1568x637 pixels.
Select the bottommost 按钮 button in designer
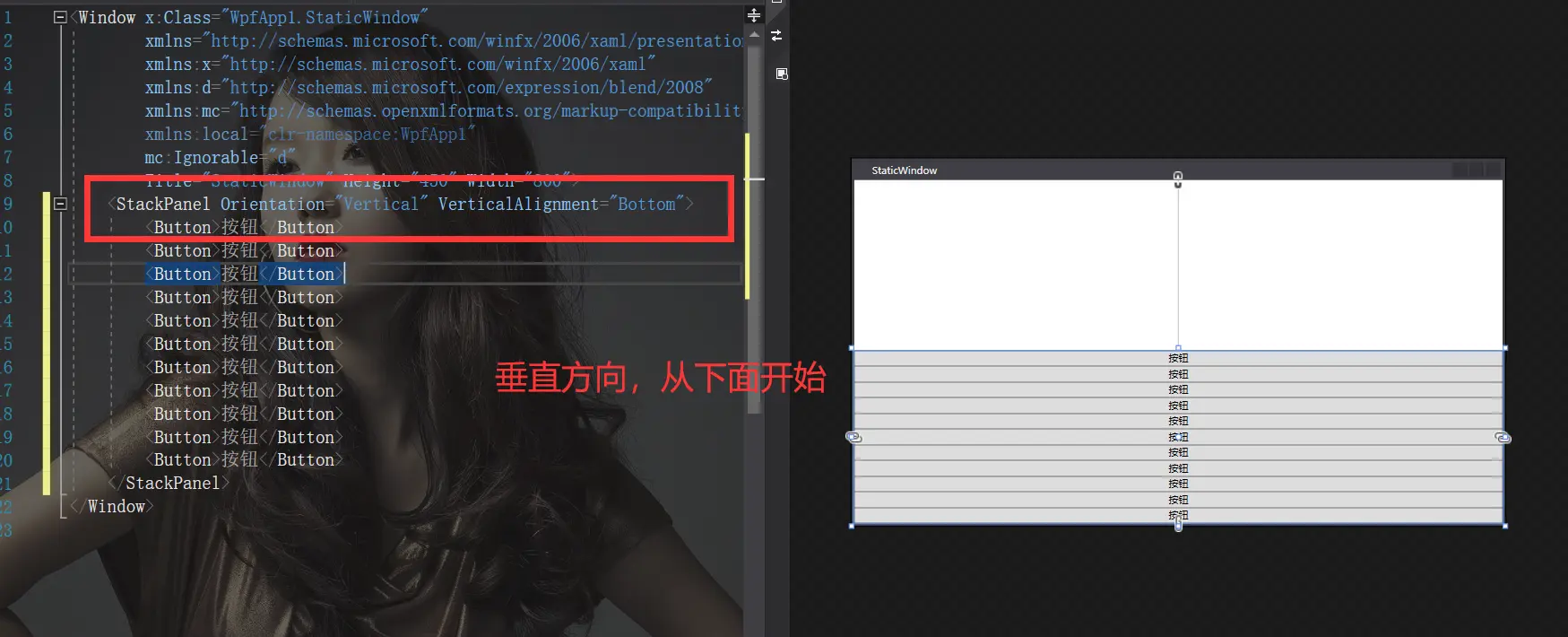click(x=1178, y=515)
